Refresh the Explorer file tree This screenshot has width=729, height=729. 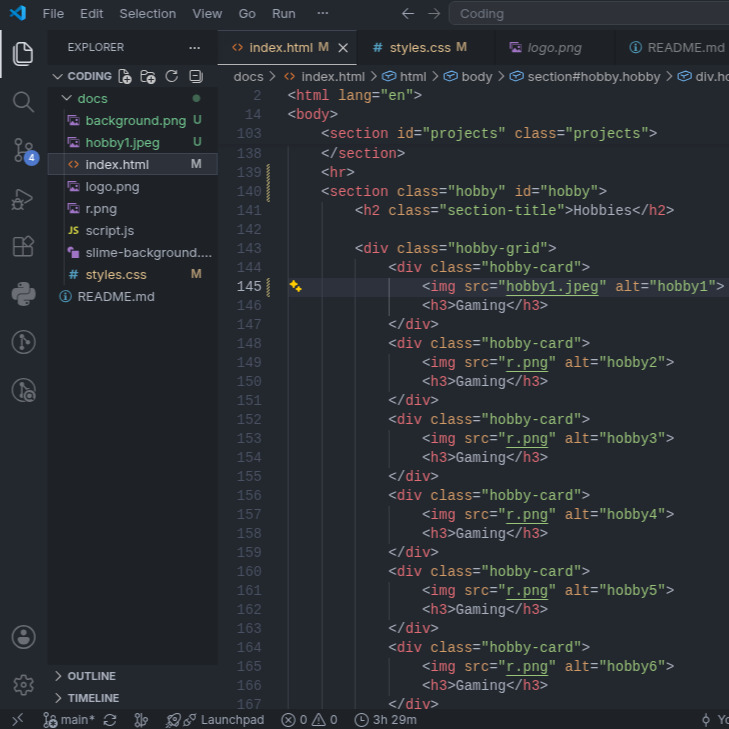pos(172,76)
